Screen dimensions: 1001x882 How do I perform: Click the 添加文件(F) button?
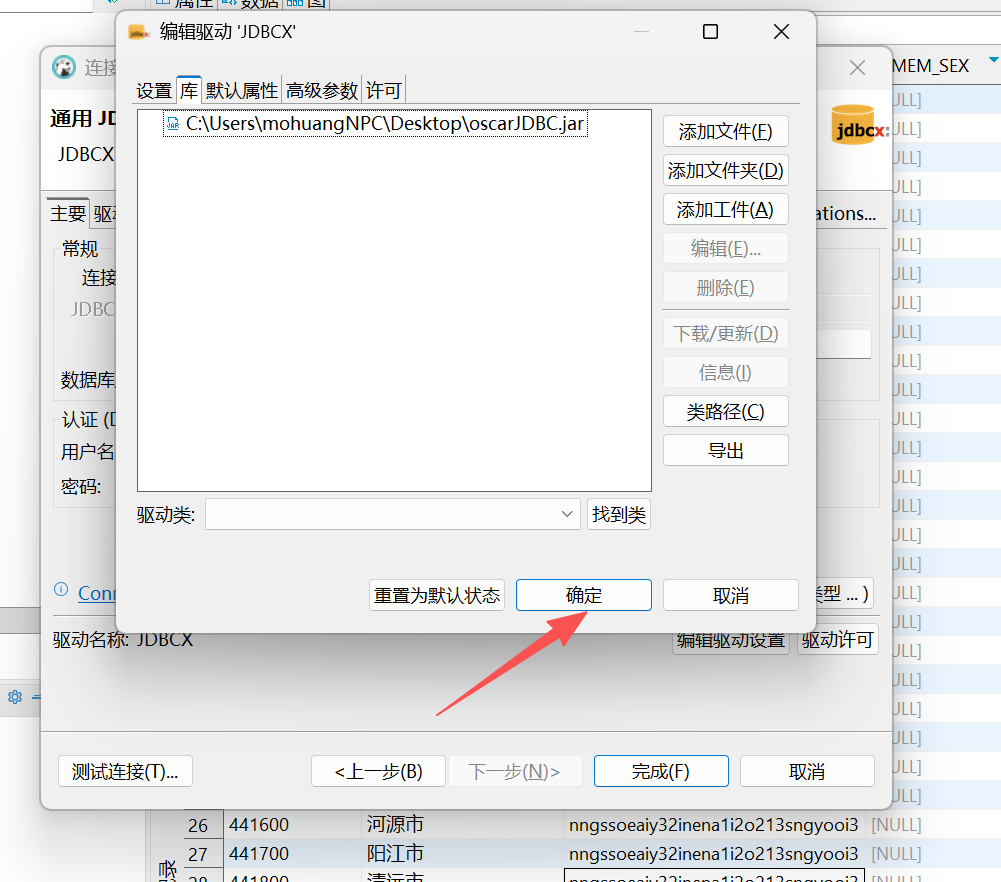click(x=725, y=132)
